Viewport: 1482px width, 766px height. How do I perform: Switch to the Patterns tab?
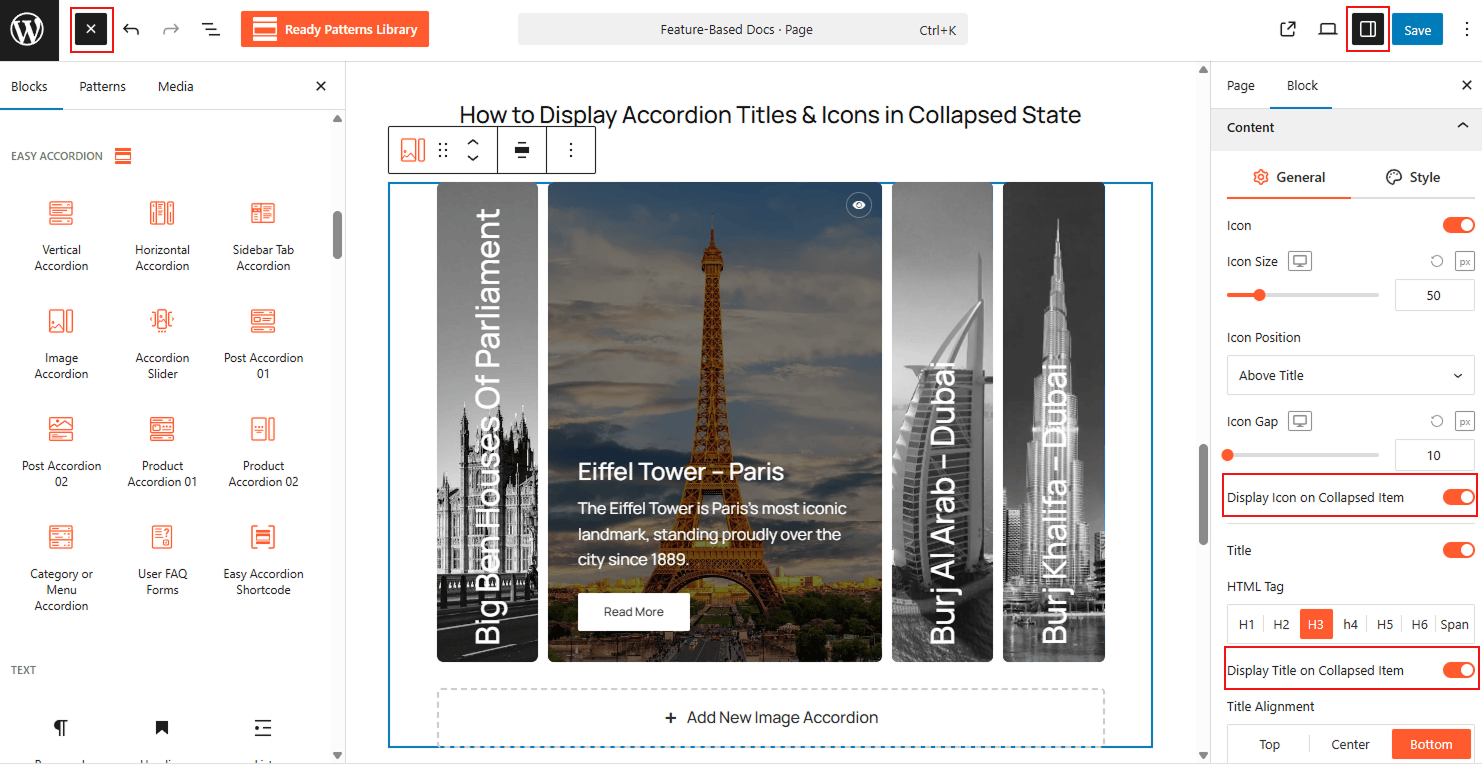pyautogui.click(x=102, y=86)
